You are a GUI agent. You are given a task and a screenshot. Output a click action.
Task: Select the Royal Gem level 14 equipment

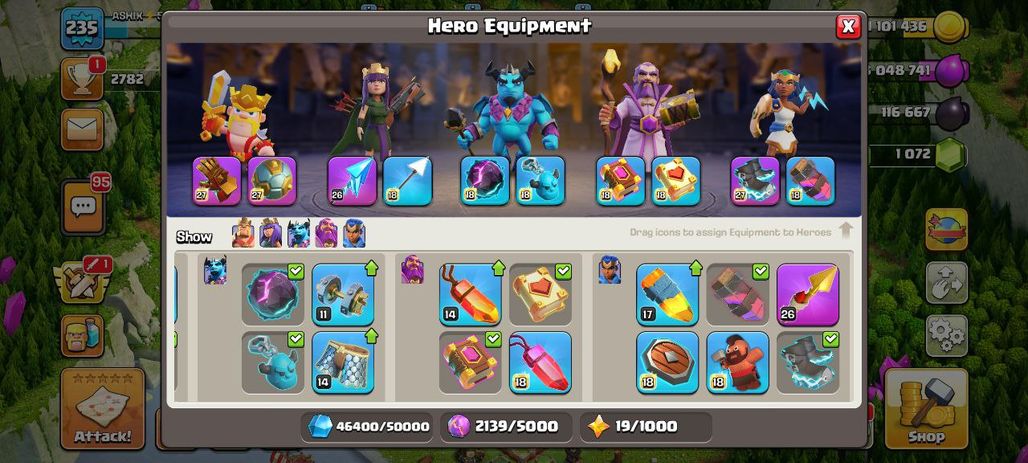coord(470,294)
